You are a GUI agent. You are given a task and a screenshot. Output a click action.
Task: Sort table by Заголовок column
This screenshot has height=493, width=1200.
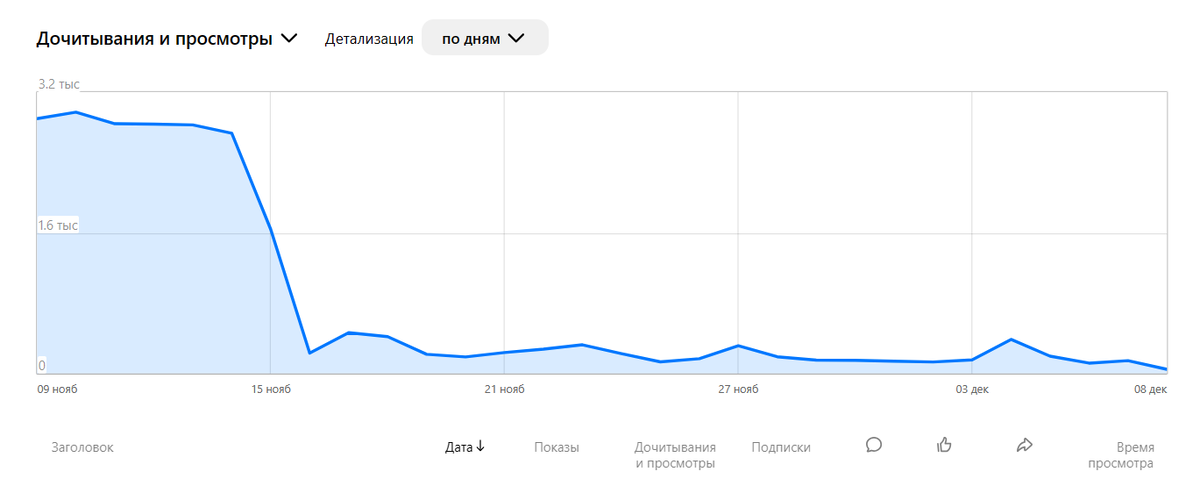[x=83, y=447]
